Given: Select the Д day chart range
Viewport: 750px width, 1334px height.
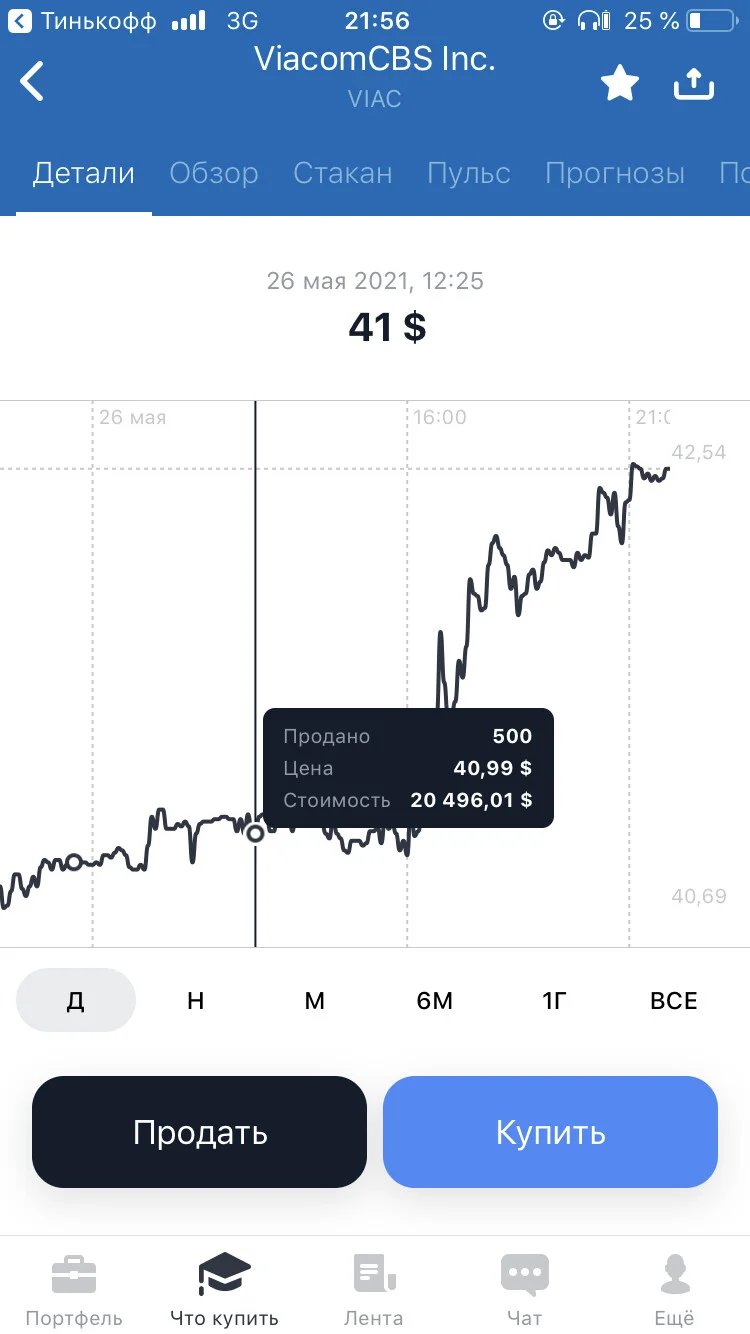Looking at the screenshot, I should tap(76, 1000).
